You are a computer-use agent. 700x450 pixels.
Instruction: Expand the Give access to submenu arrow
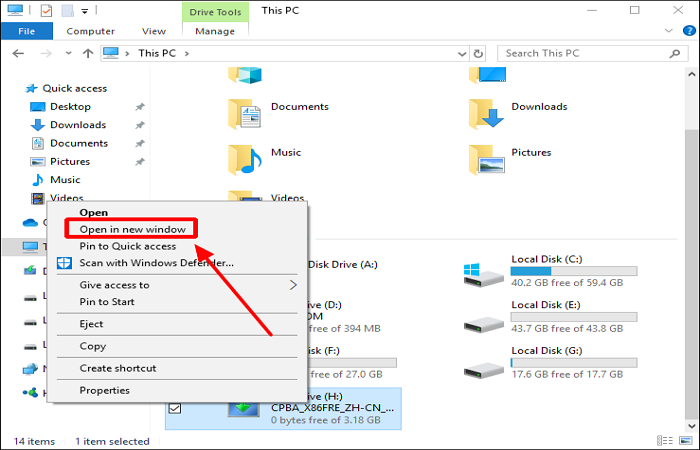[293, 285]
